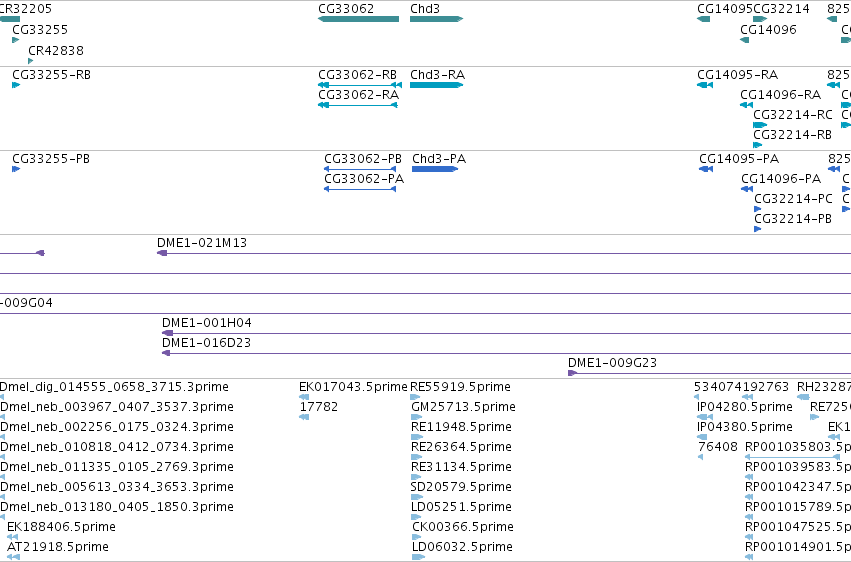Click transcript label CG33062-RA
Image resolution: width=851 pixels, height=562 pixels.
coord(359,94)
